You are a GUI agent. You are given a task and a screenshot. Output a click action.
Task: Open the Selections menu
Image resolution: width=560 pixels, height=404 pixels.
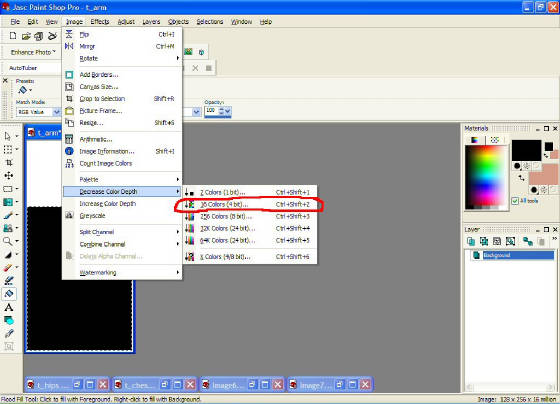coord(210,22)
